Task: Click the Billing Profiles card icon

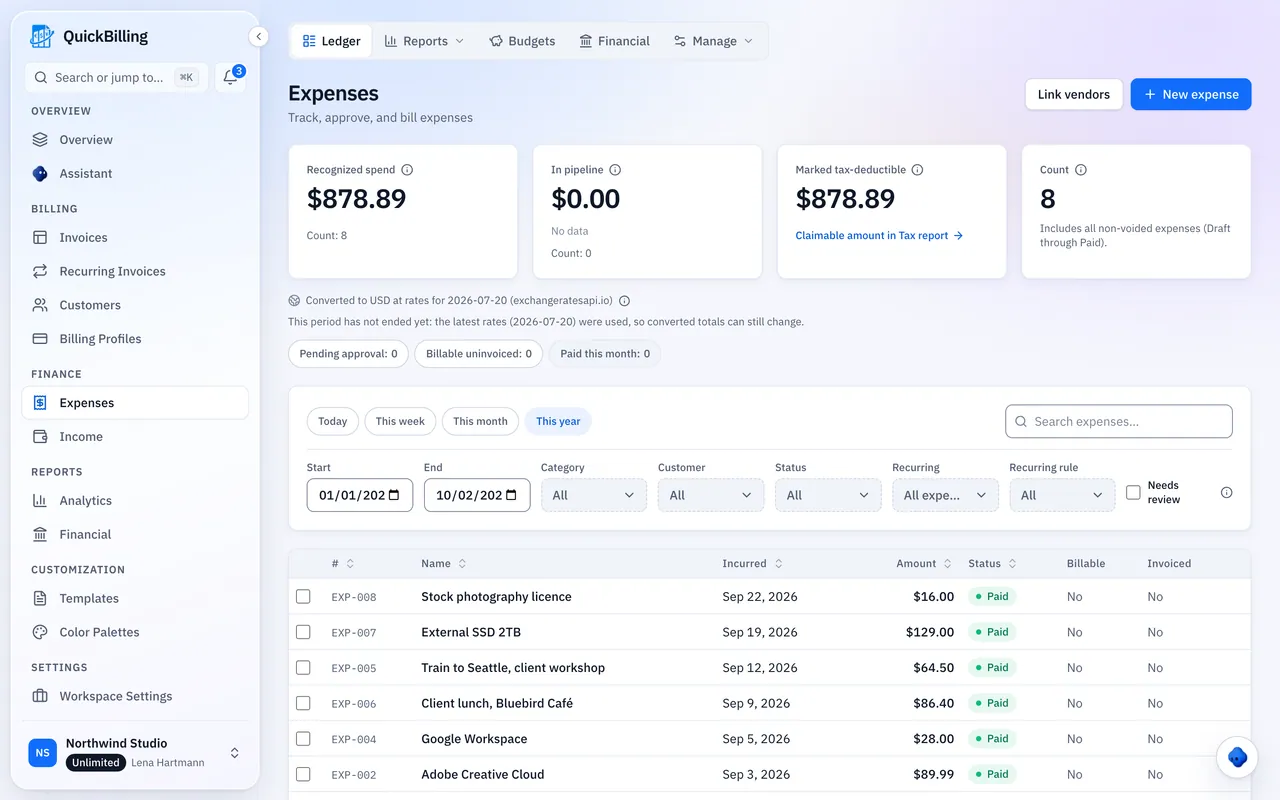Action: 40,339
